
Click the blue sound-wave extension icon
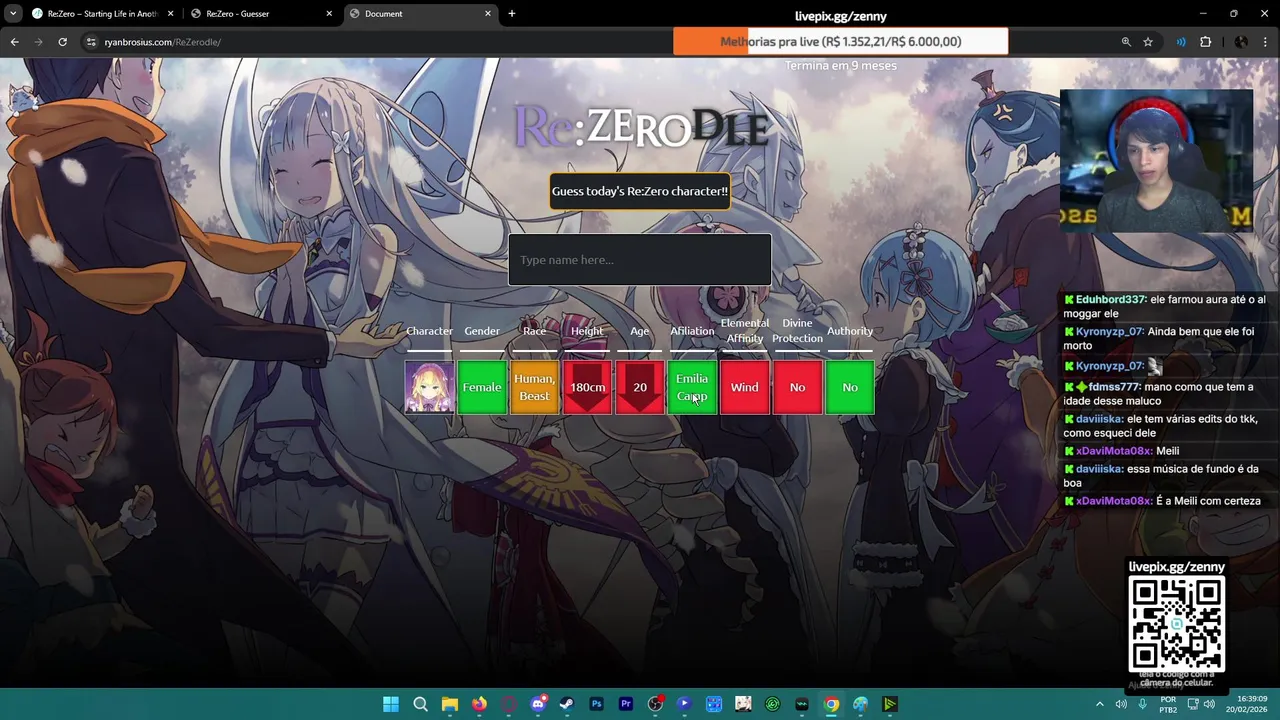point(1181,42)
